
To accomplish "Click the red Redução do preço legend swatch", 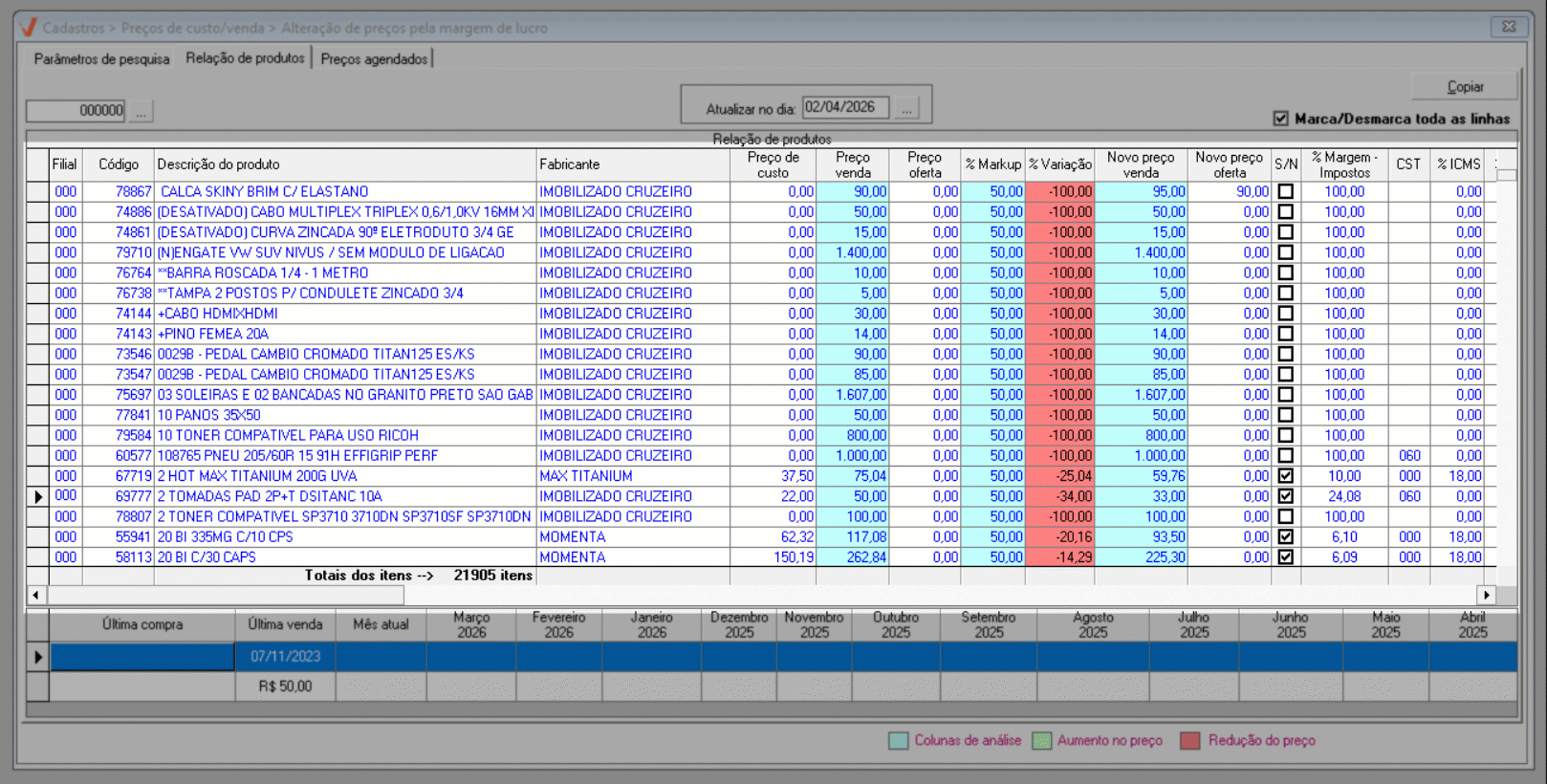I will click(1190, 741).
